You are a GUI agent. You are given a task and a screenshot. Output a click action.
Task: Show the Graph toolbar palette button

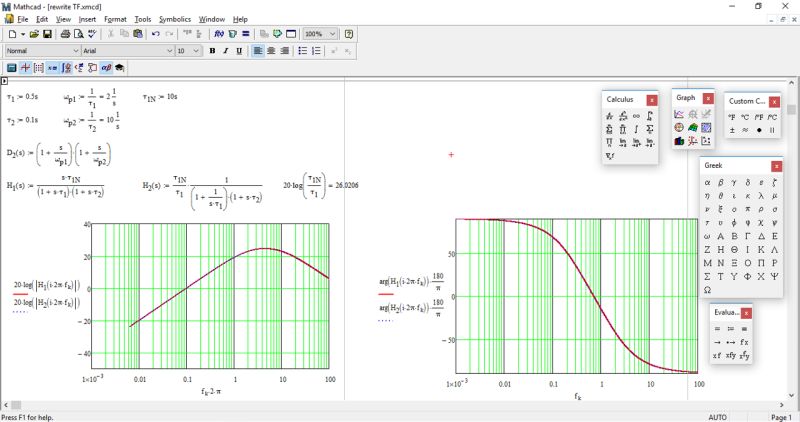coord(25,68)
